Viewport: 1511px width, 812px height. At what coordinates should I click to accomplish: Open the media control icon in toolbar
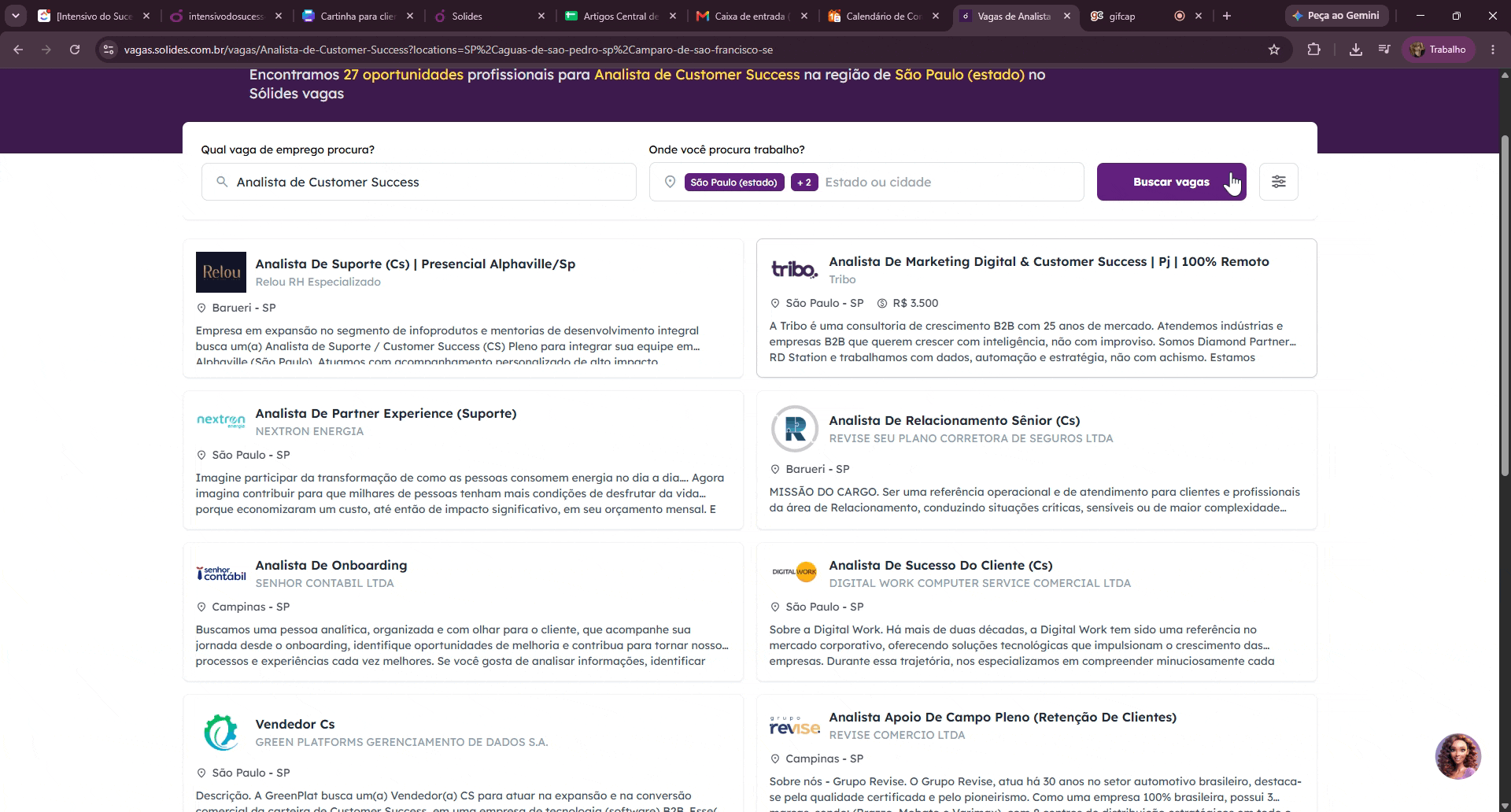click(x=1384, y=50)
